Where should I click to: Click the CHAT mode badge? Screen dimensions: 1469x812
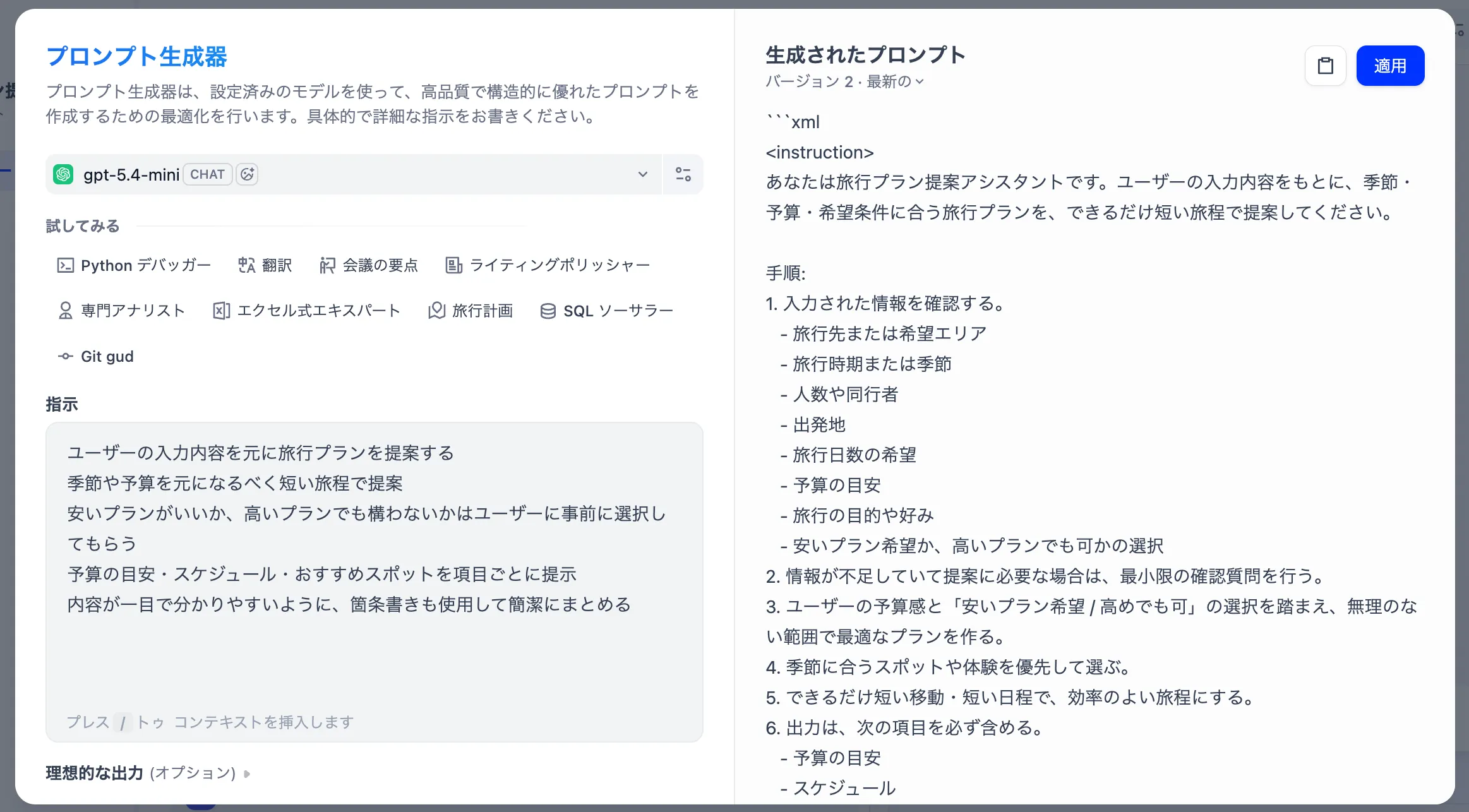[207, 174]
